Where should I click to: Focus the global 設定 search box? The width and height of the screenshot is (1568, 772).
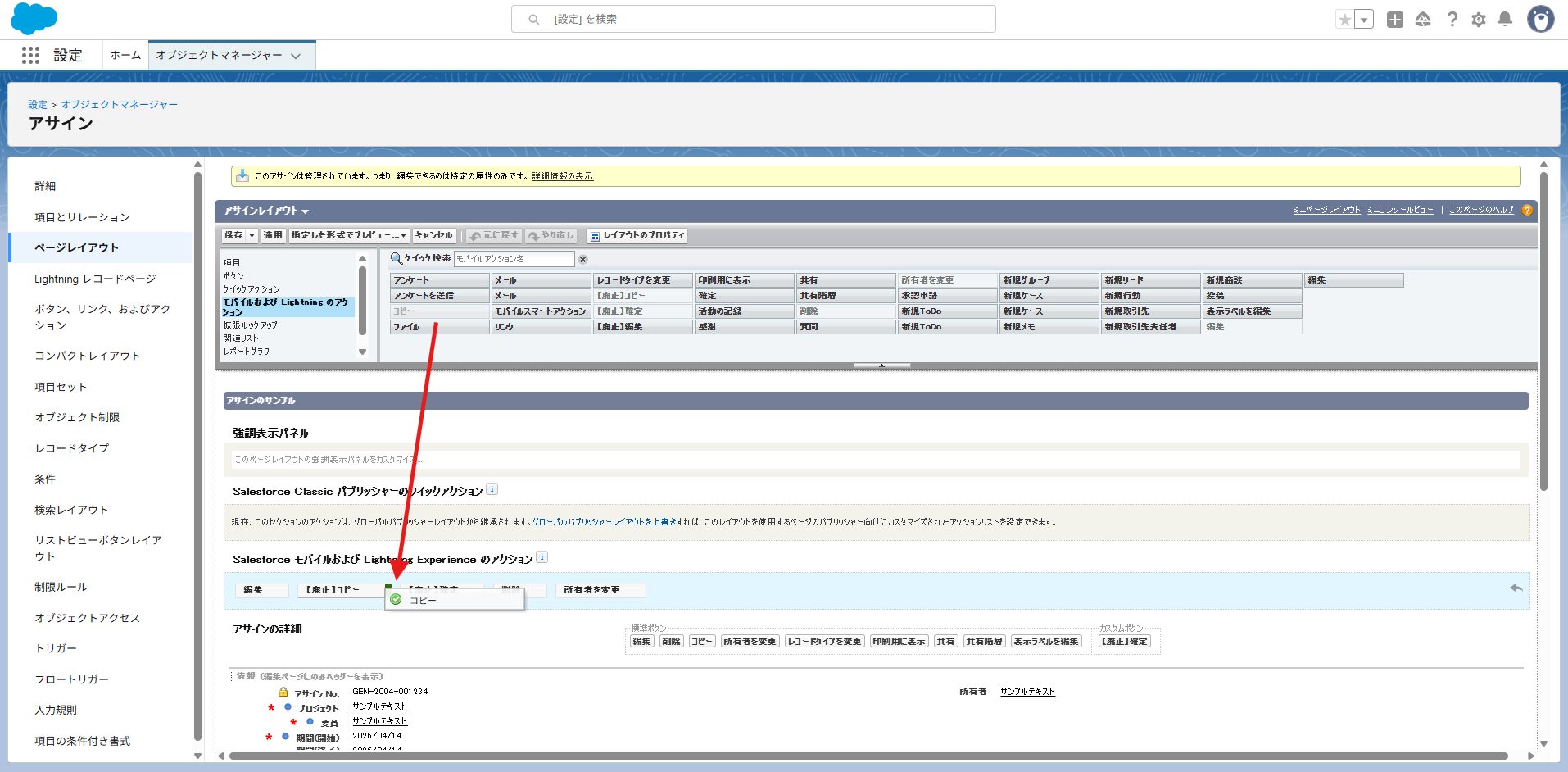coord(754,19)
